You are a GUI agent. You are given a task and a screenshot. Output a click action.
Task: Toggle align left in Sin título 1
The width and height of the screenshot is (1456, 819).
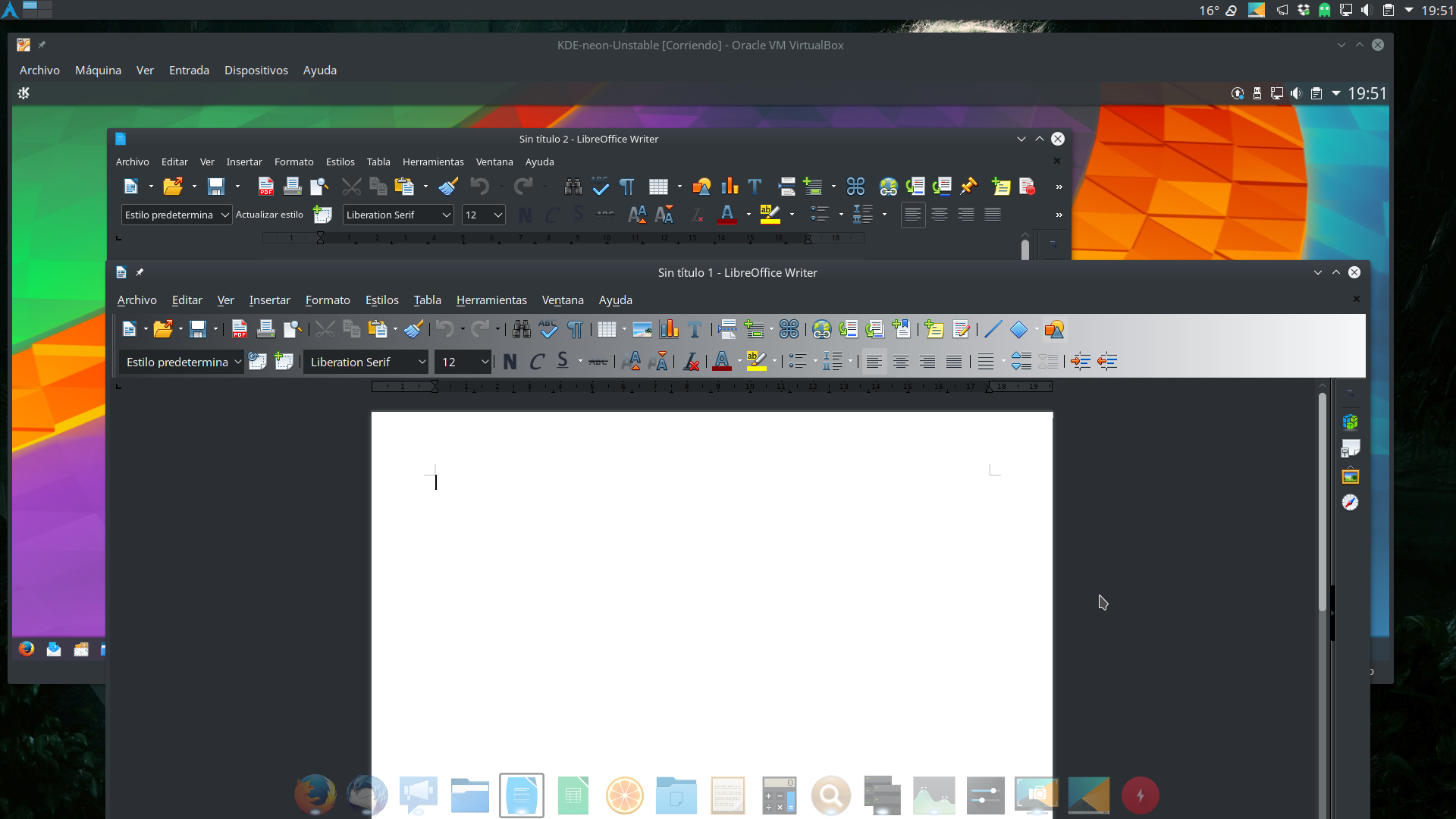click(874, 362)
